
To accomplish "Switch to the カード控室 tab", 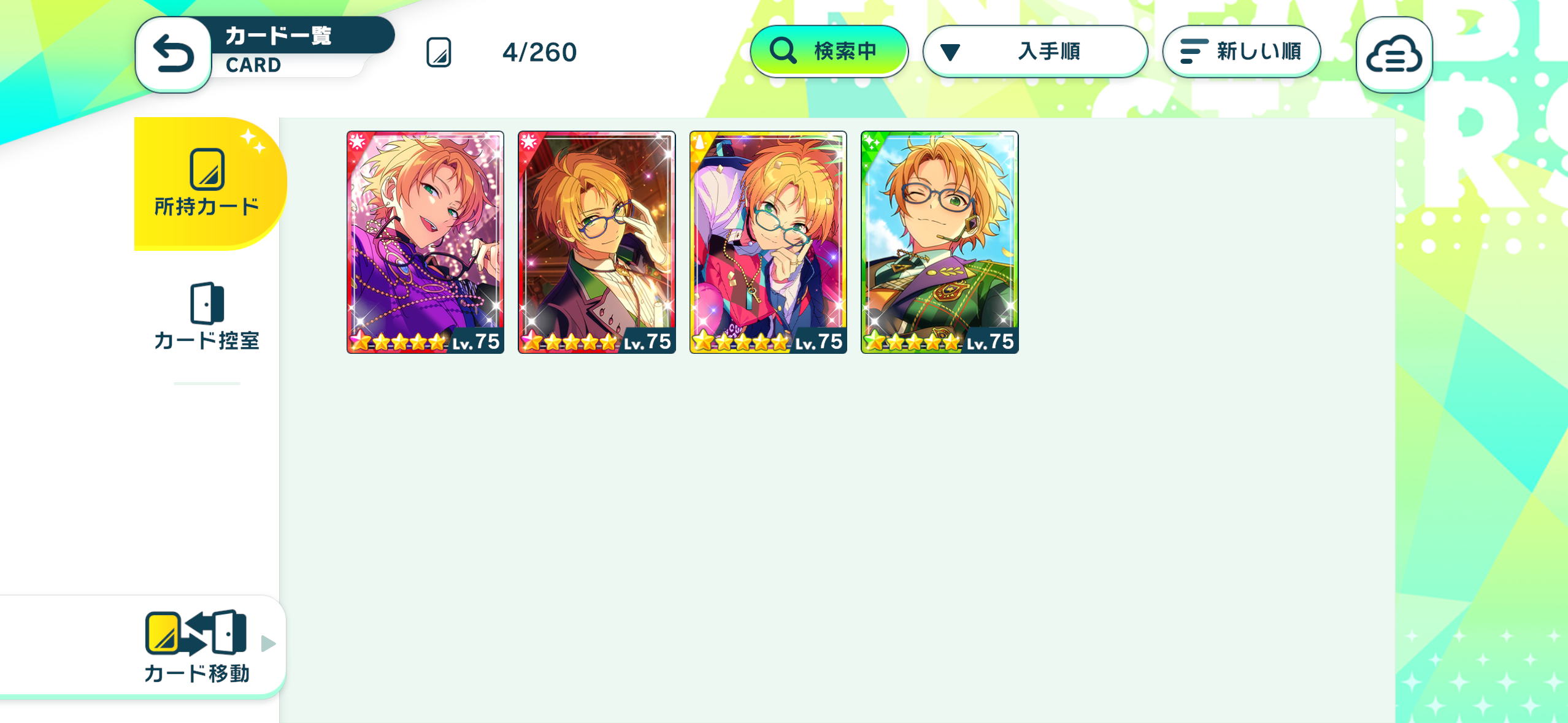I will 207,316.
